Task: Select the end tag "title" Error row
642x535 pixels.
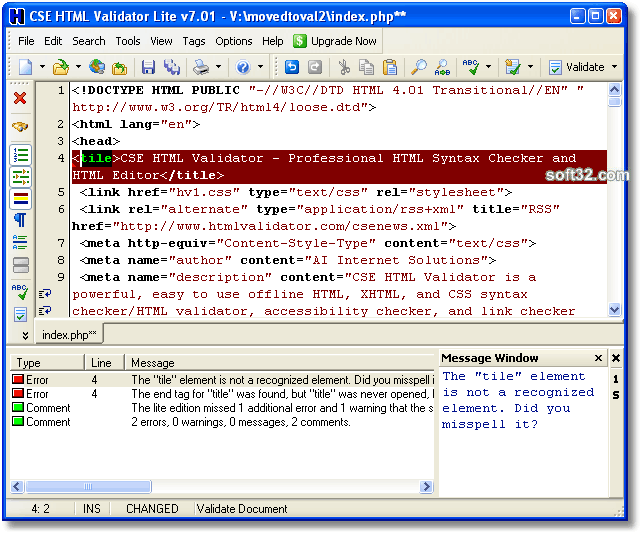Action: [222, 394]
